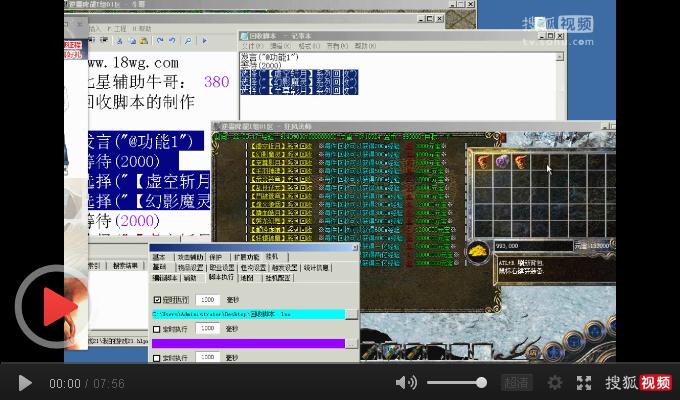The height and width of the screenshot is (400, 680).
Task: Open the 编辑脚本 tab
Action: pyautogui.click(x=165, y=278)
